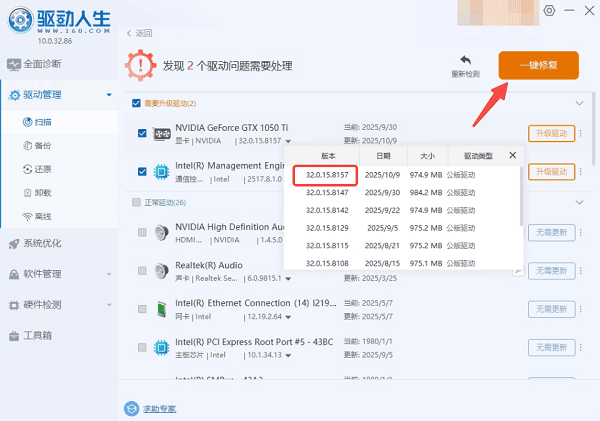Close the driver version list popup

pos(513,155)
